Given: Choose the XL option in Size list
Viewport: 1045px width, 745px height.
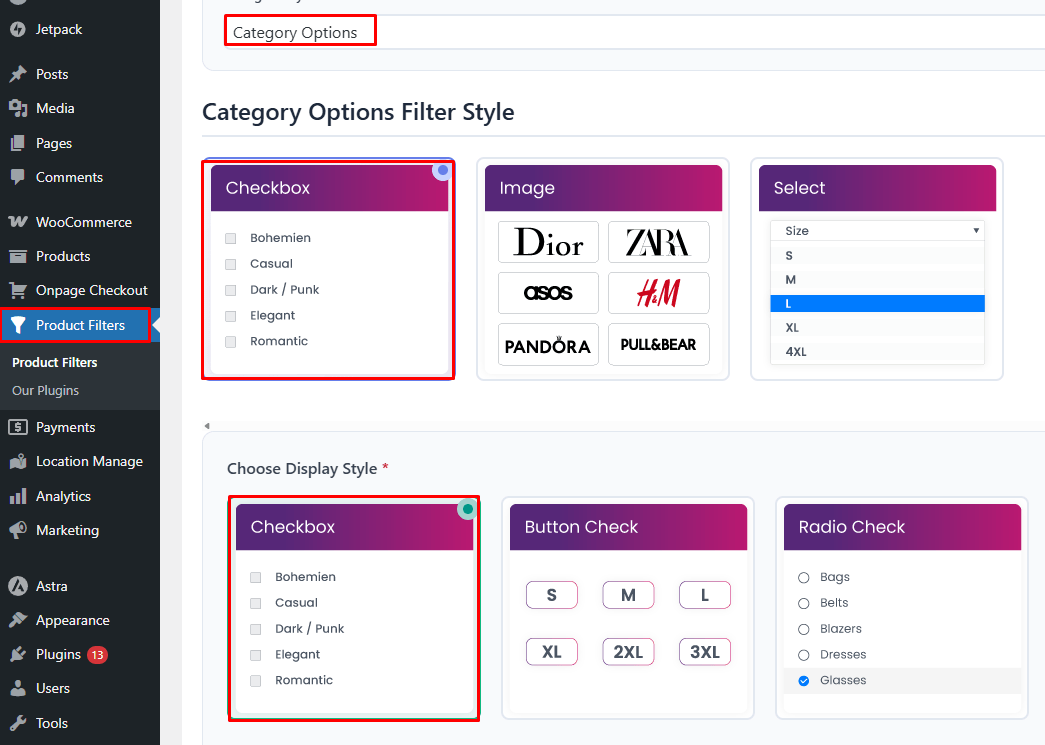Looking at the screenshot, I should tap(877, 328).
